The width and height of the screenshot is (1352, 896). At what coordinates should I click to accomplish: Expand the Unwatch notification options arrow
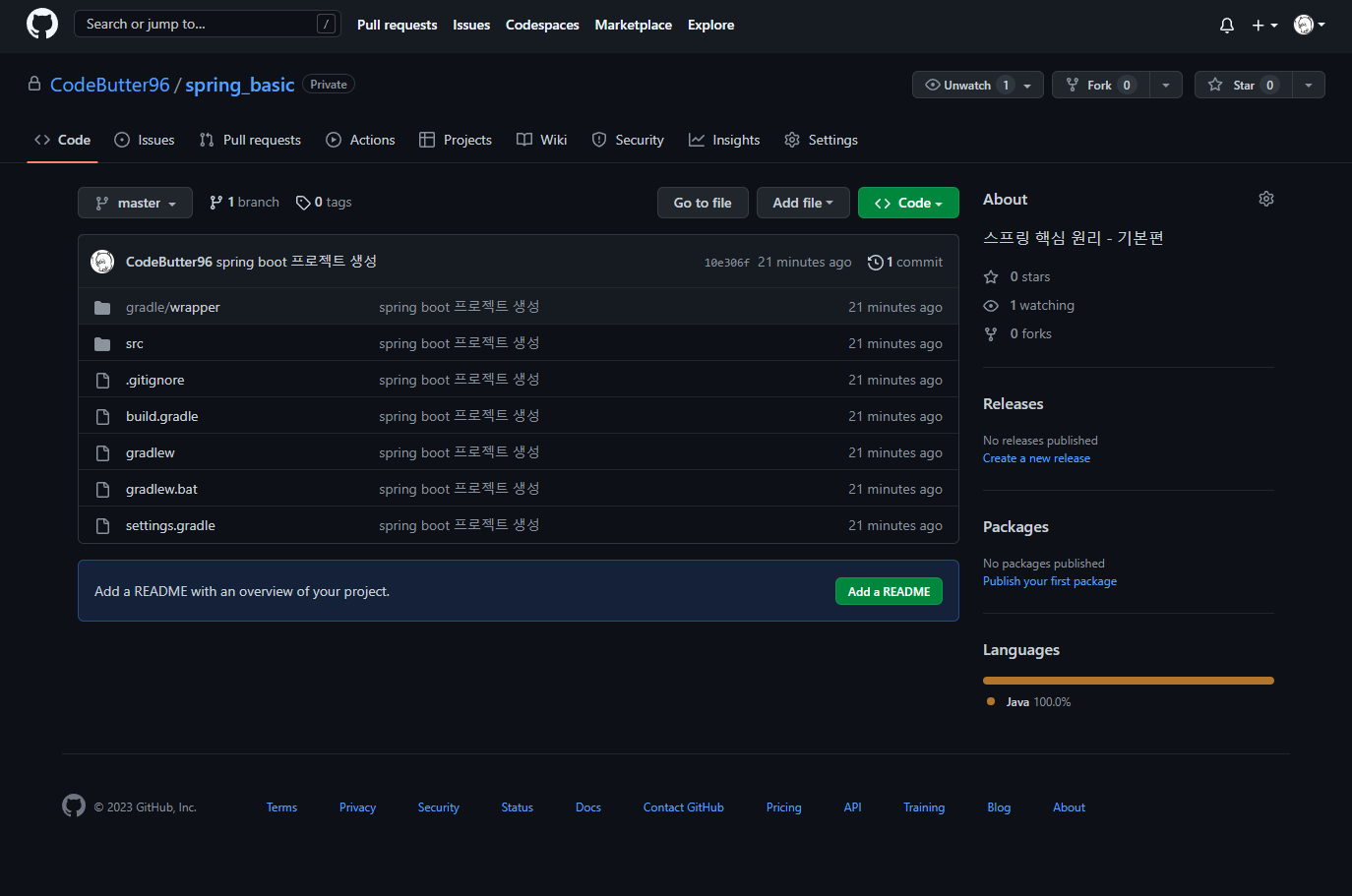click(x=1028, y=85)
